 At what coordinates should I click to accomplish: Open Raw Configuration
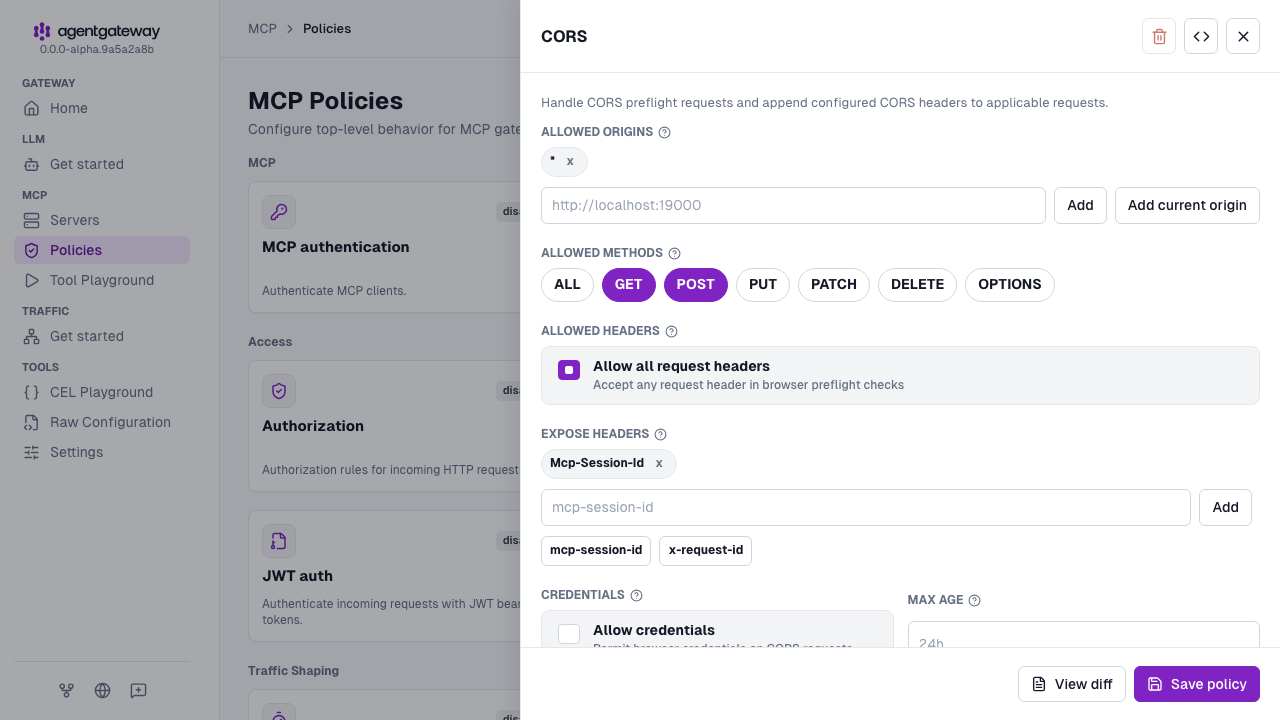coord(102,422)
